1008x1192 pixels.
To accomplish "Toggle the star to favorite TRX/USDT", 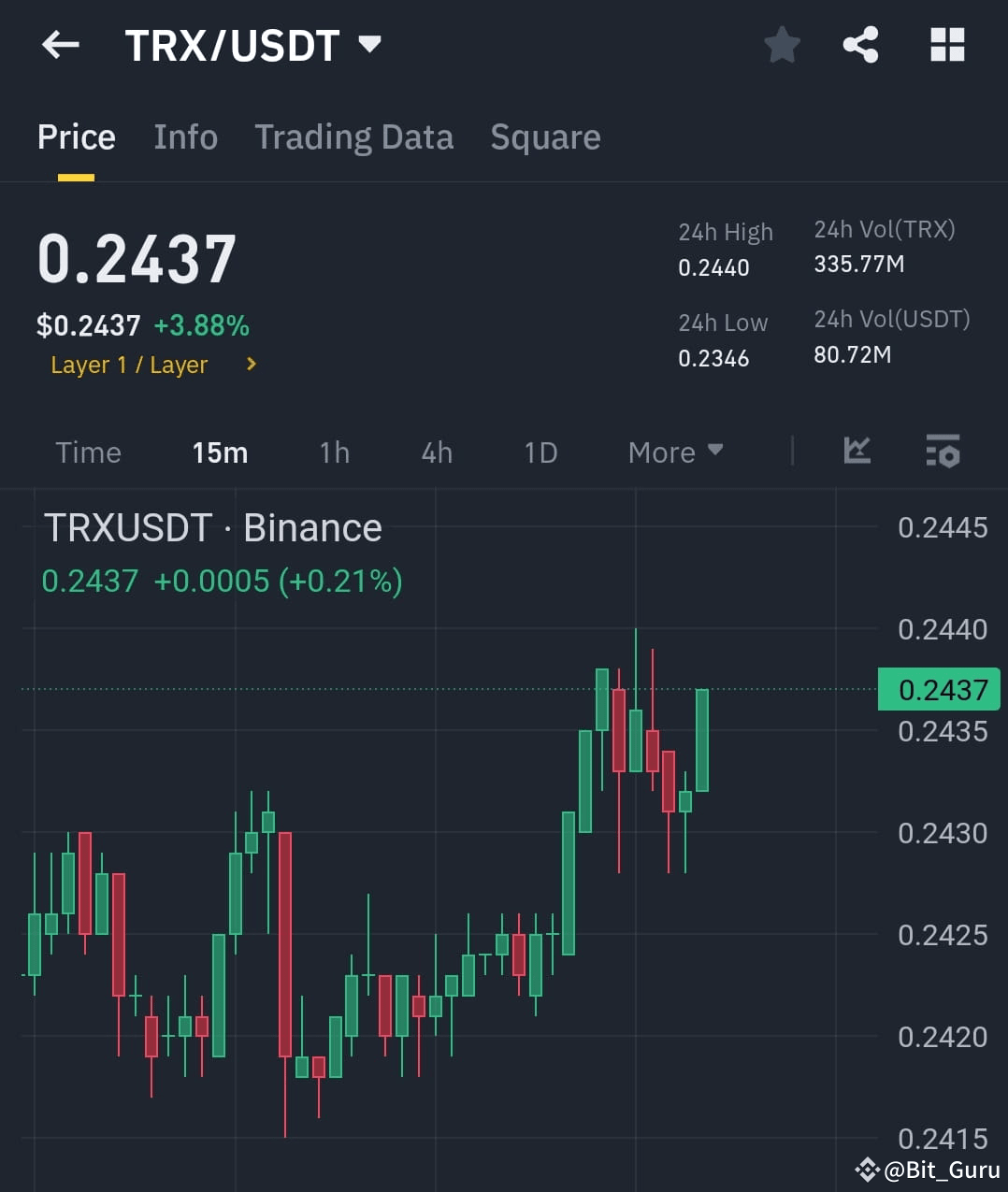I will [x=782, y=44].
